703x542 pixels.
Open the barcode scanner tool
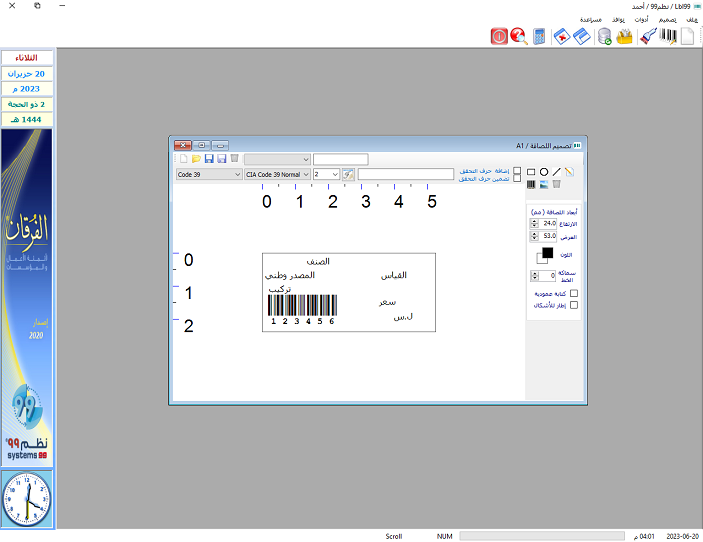[647, 37]
